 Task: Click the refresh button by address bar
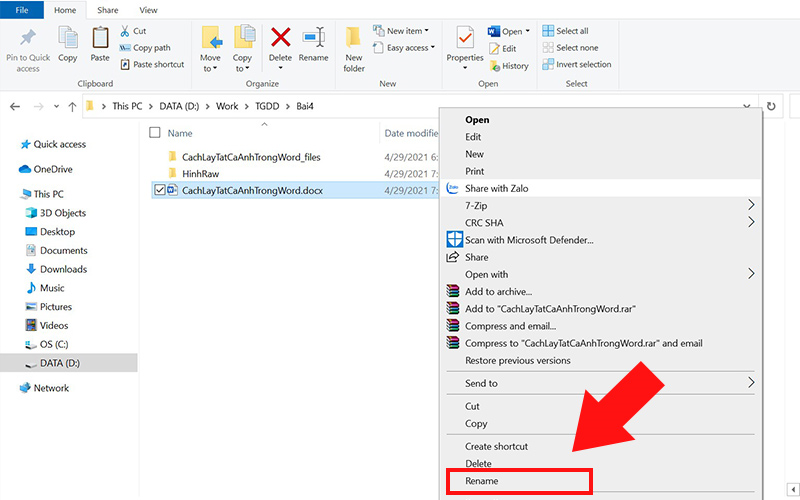pyautogui.click(x=771, y=106)
